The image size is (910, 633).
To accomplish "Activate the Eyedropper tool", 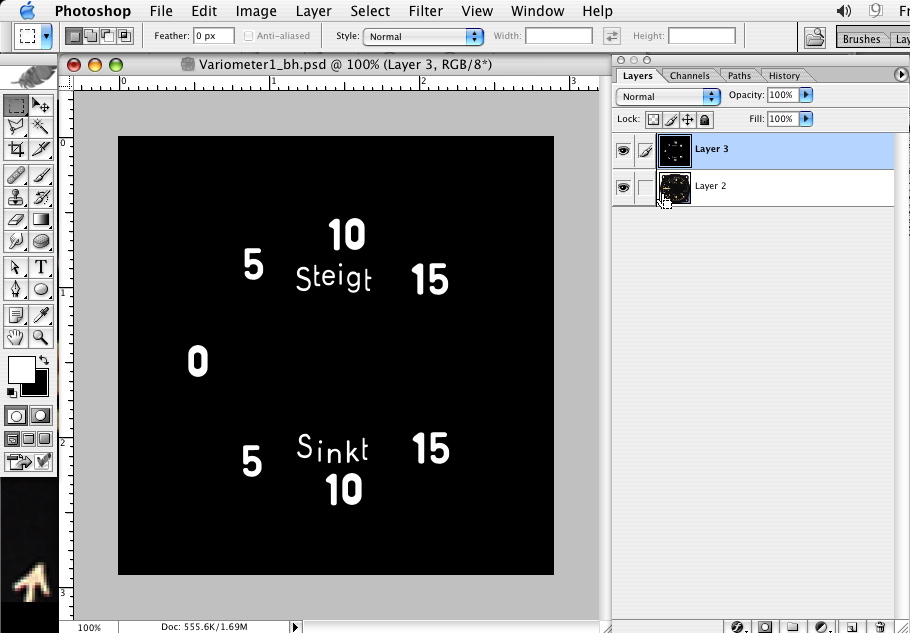I will pos(41,316).
